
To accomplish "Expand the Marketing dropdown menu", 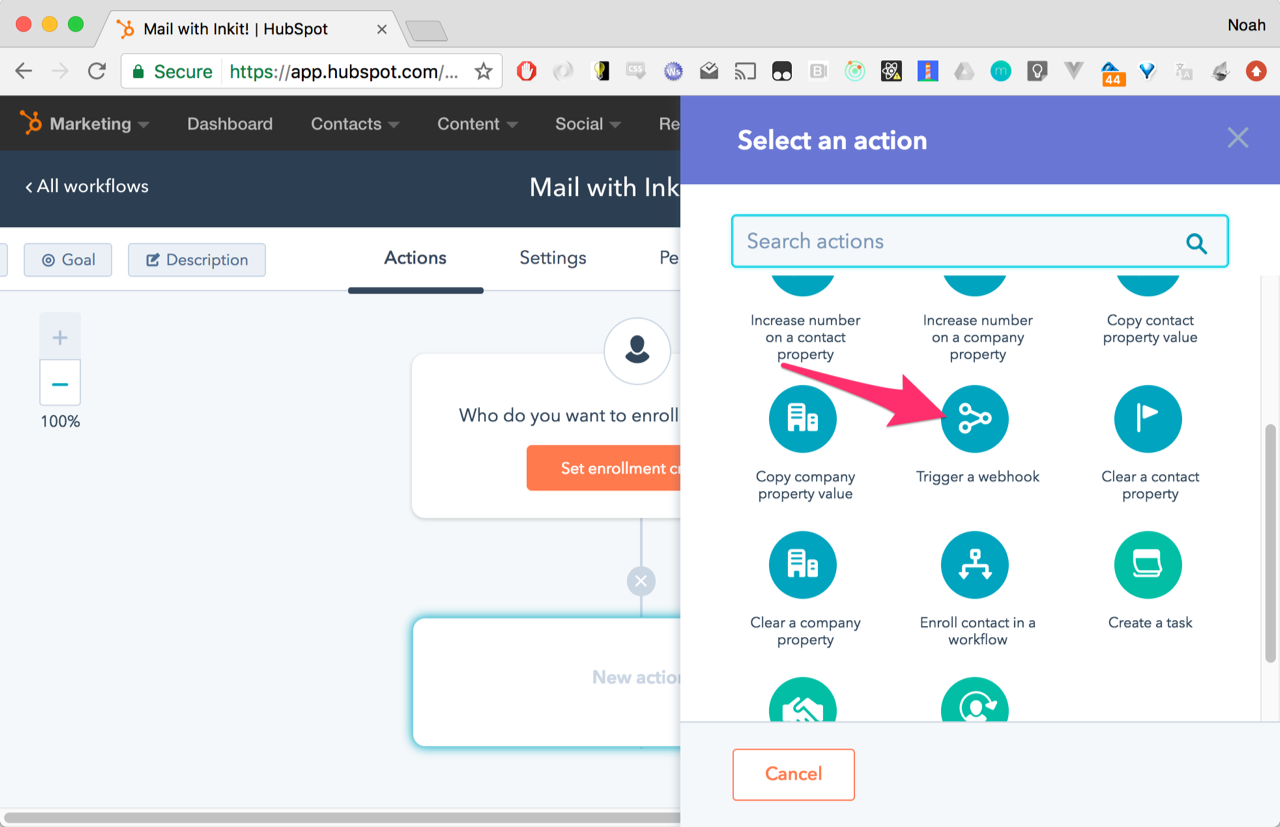I will (99, 124).
